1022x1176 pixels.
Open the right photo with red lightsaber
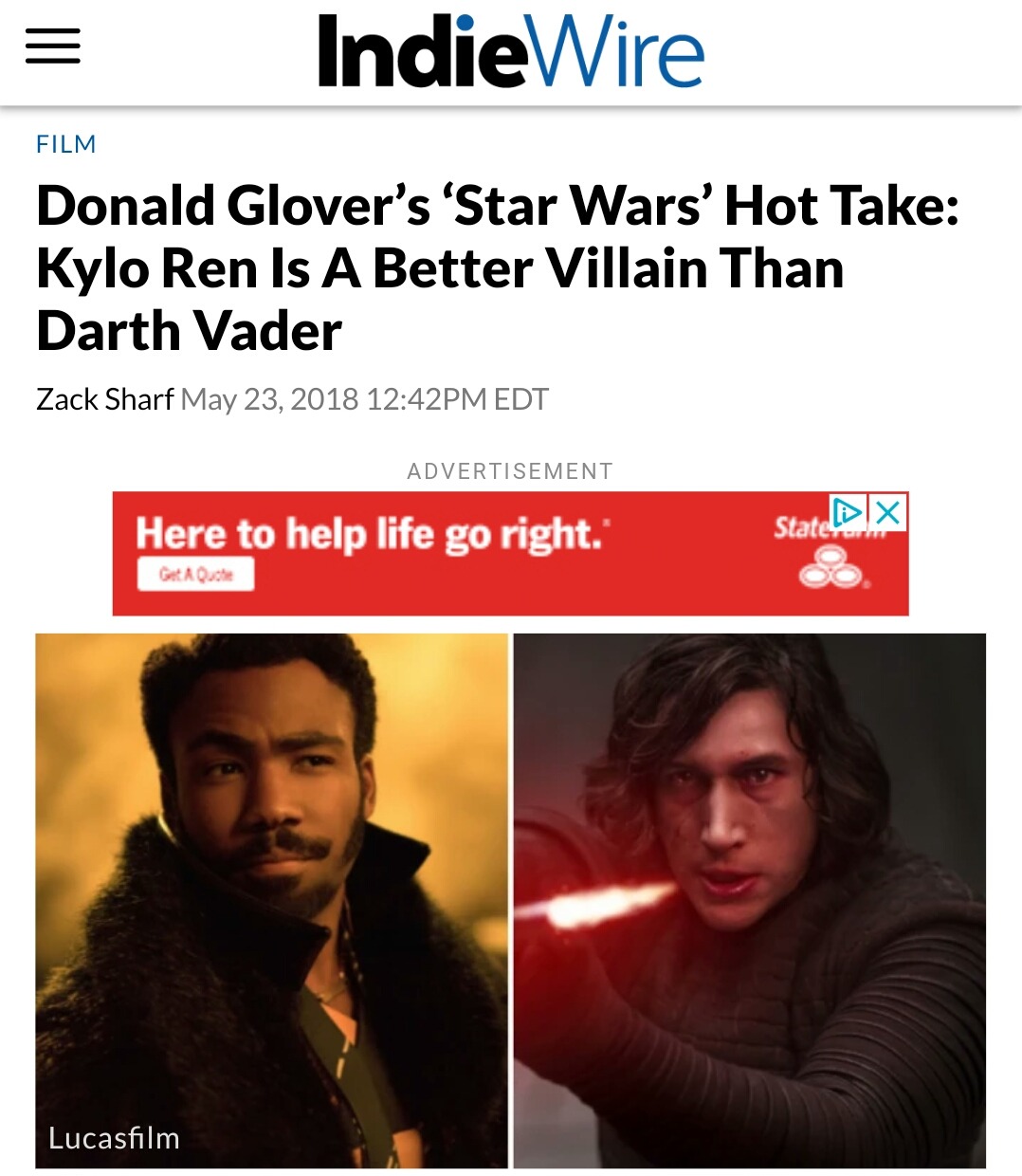point(750,901)
